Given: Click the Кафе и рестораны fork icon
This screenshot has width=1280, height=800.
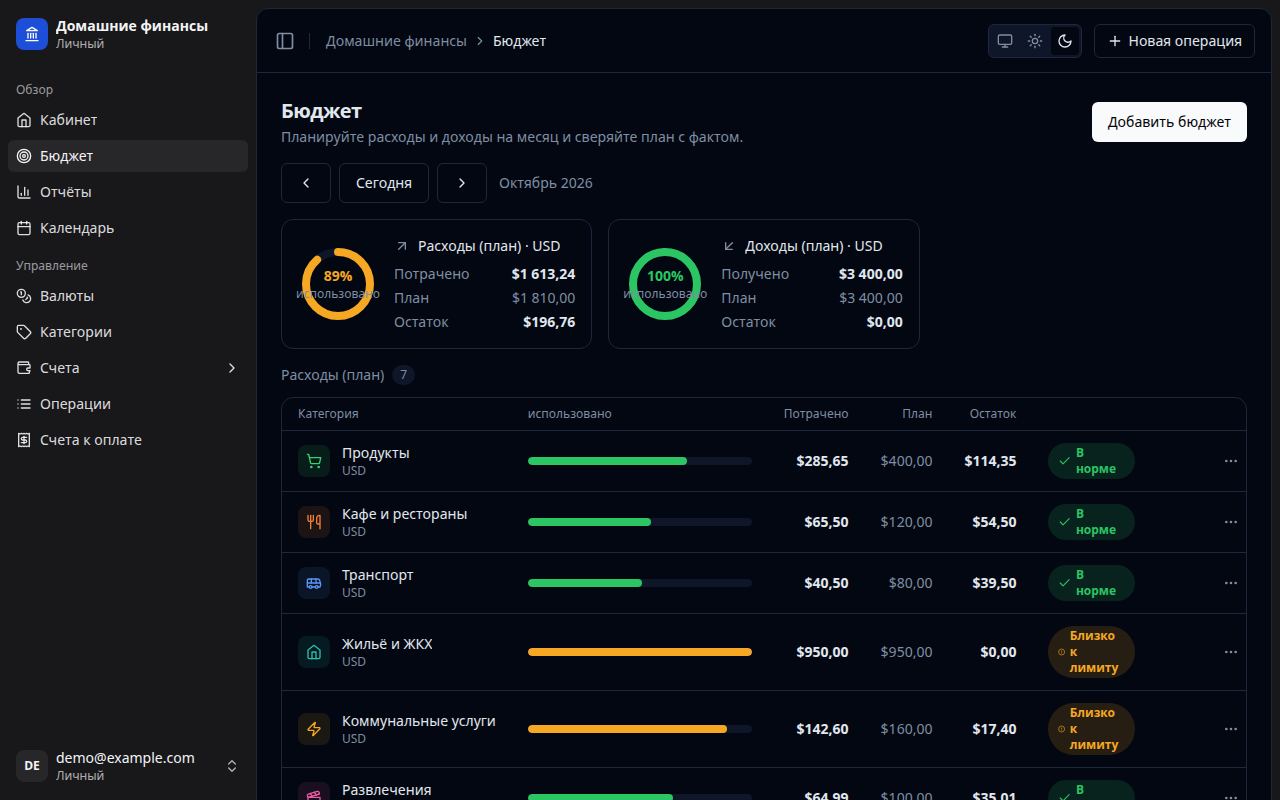Looking at the screenshot, I should click(314, 522).
